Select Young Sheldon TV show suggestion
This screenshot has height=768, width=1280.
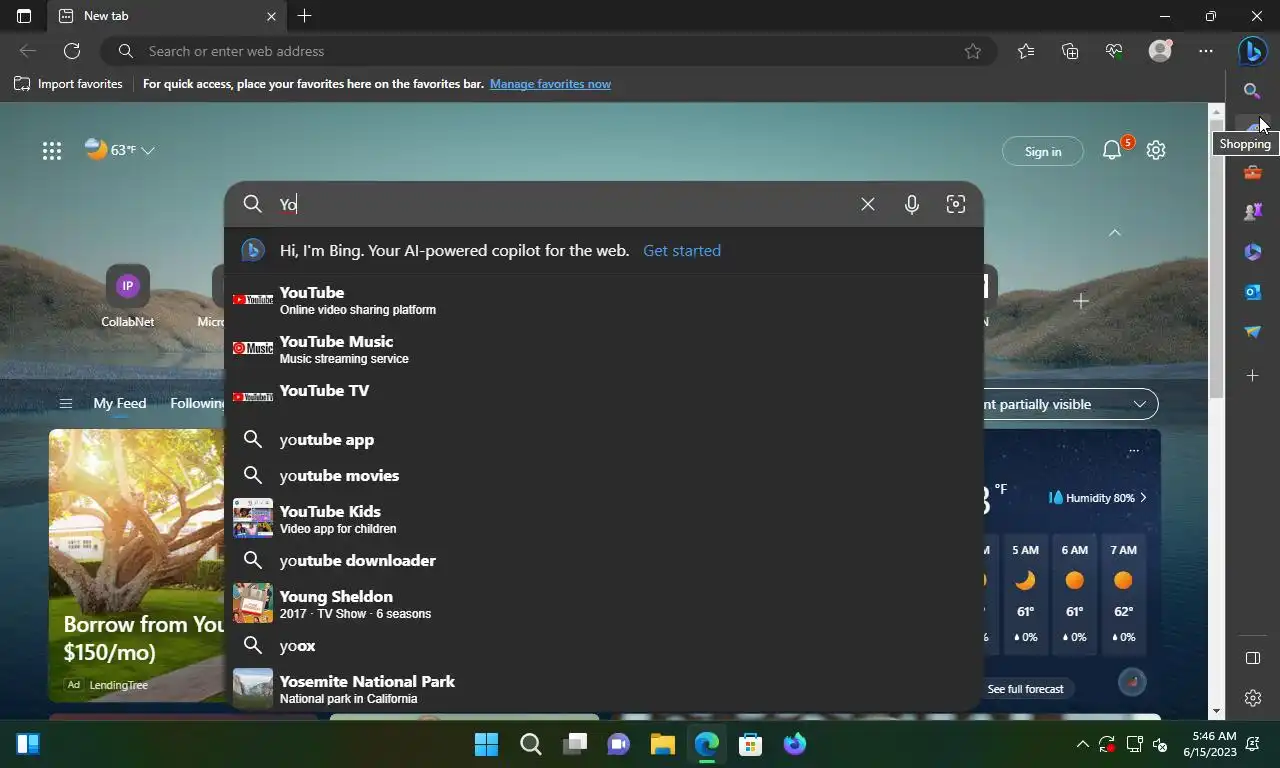(604, 604)
